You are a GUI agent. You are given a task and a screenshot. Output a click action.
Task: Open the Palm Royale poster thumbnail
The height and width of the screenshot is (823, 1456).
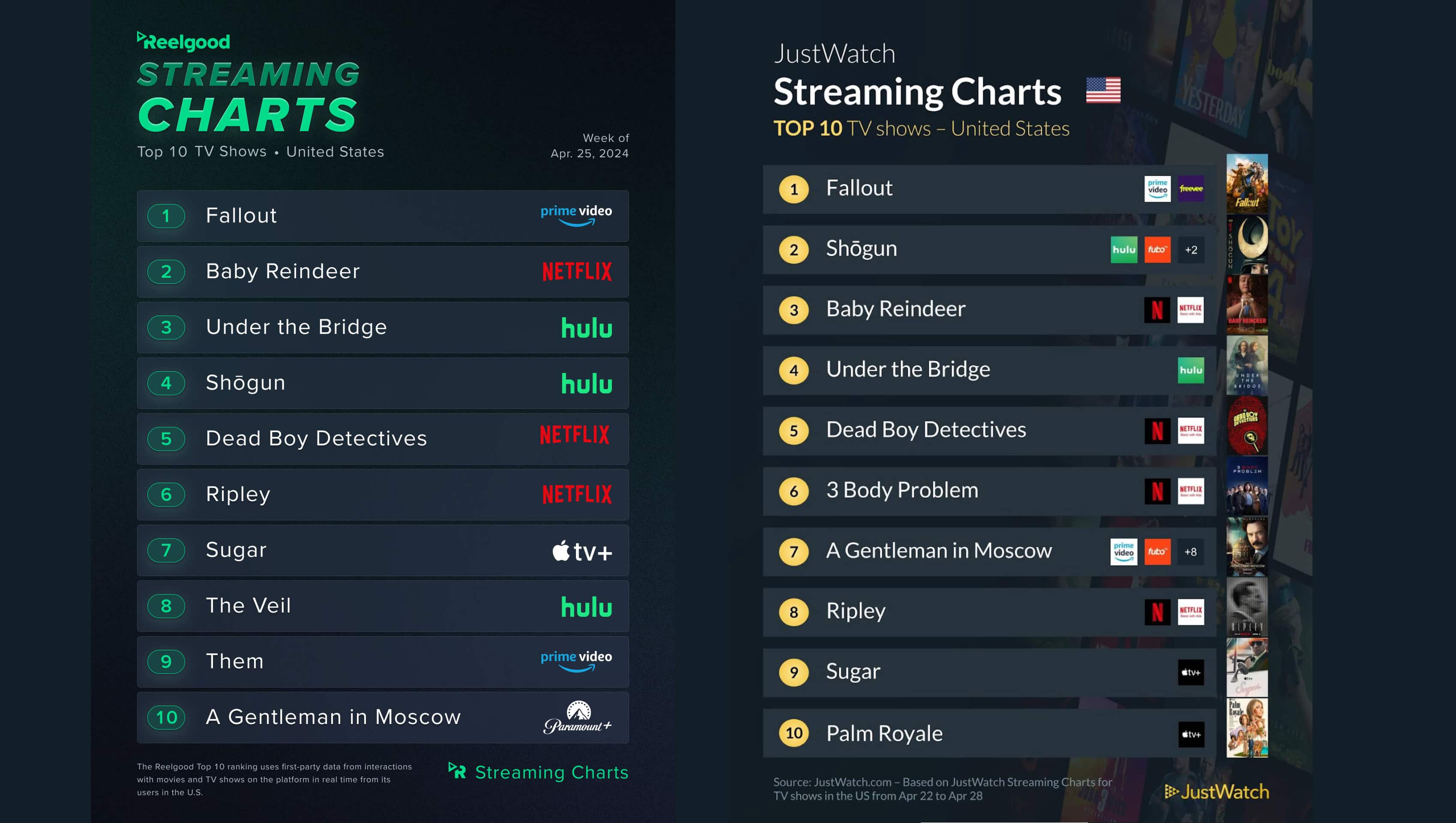click(1247, 727)
